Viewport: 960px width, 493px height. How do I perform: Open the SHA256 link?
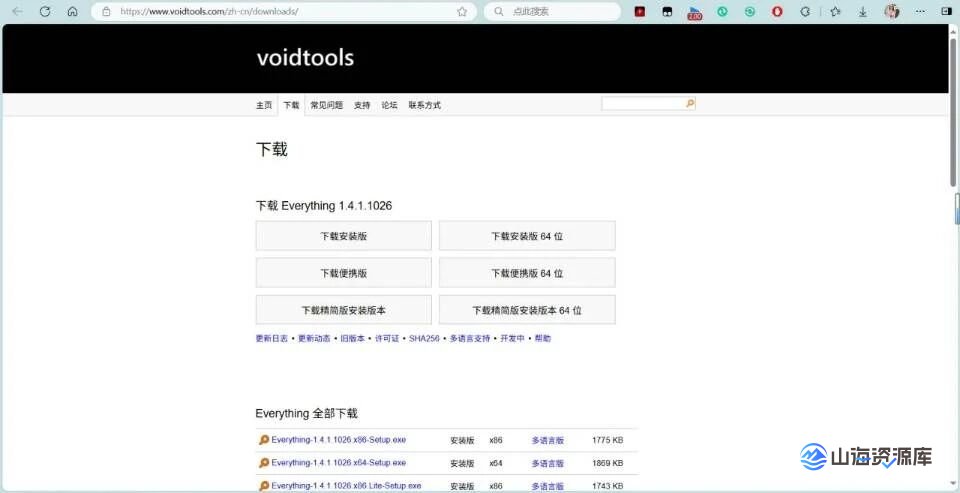click(424, 339)
